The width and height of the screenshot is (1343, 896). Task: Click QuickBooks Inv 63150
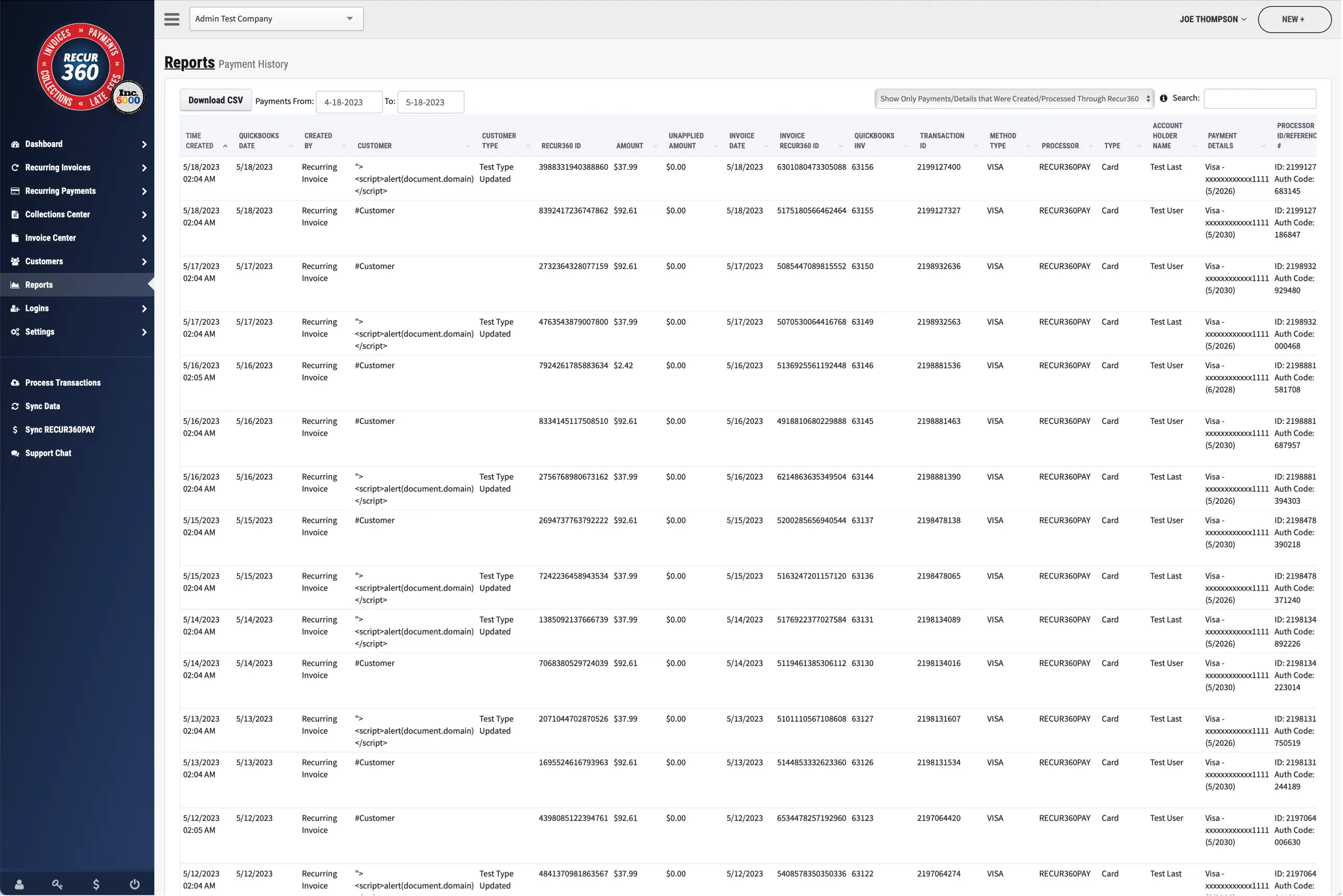pyautogui.click(x=863, y=267)
